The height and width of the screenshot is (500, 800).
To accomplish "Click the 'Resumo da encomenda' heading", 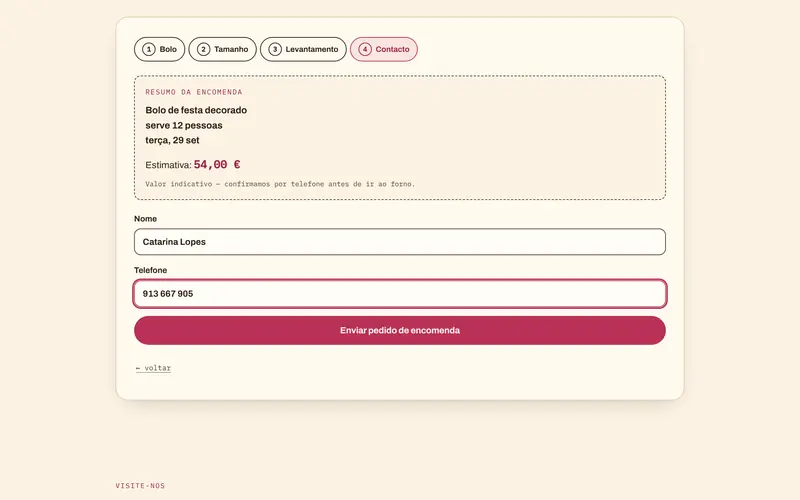I will point(194,92).
